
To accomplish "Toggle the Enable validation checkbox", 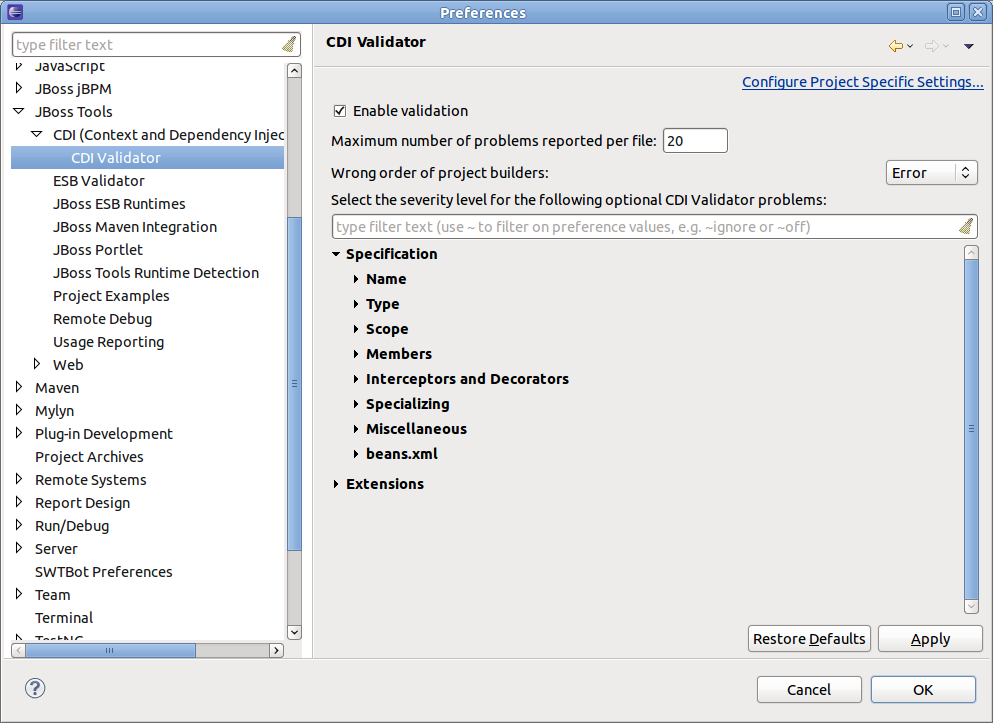I will [x=340, y=111].
